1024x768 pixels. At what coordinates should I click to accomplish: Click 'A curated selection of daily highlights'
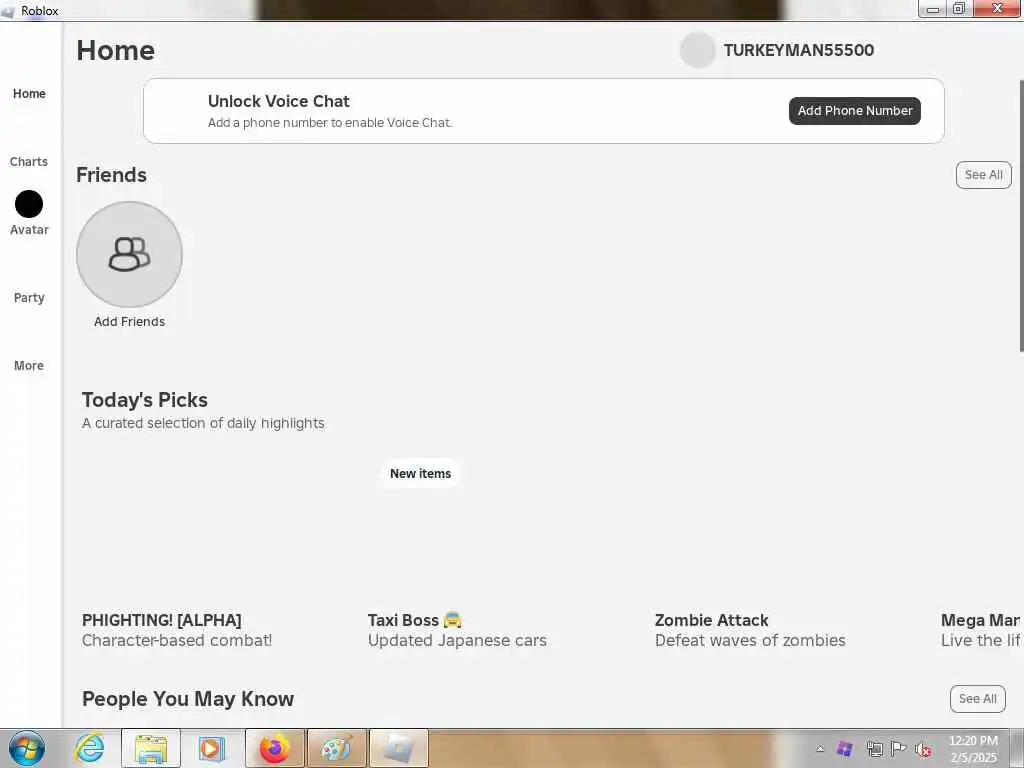pyautogui.click(x=203, y=423)
